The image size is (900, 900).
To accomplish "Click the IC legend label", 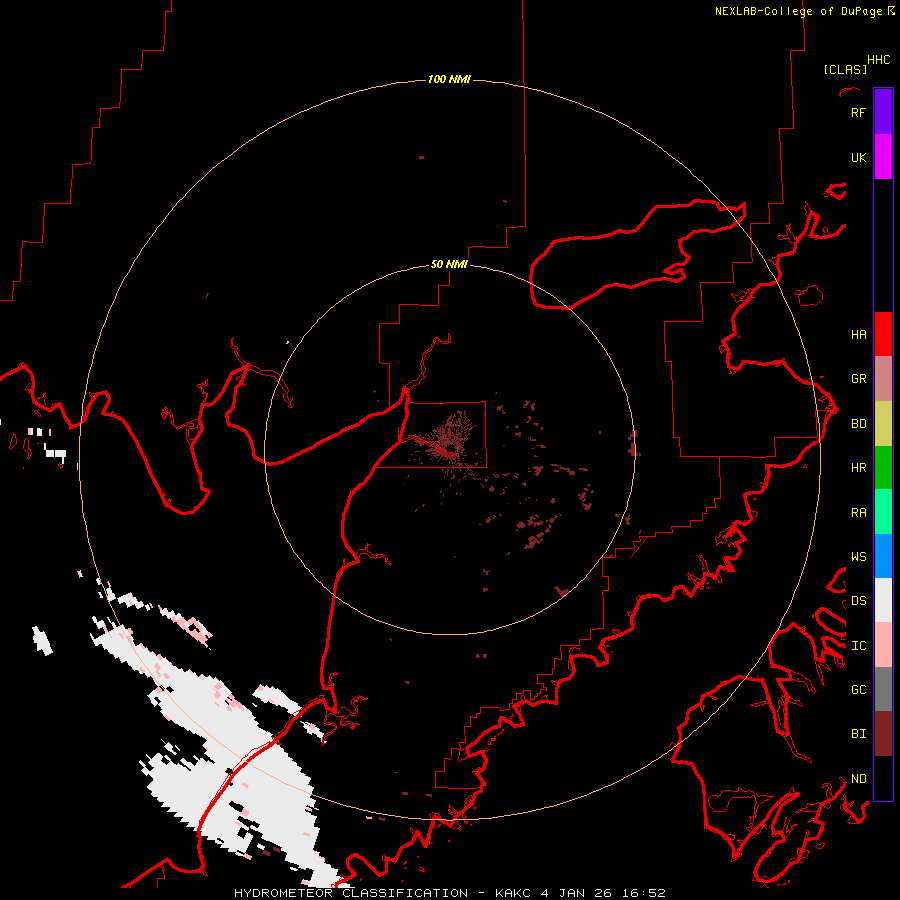I will coord(858,646).
